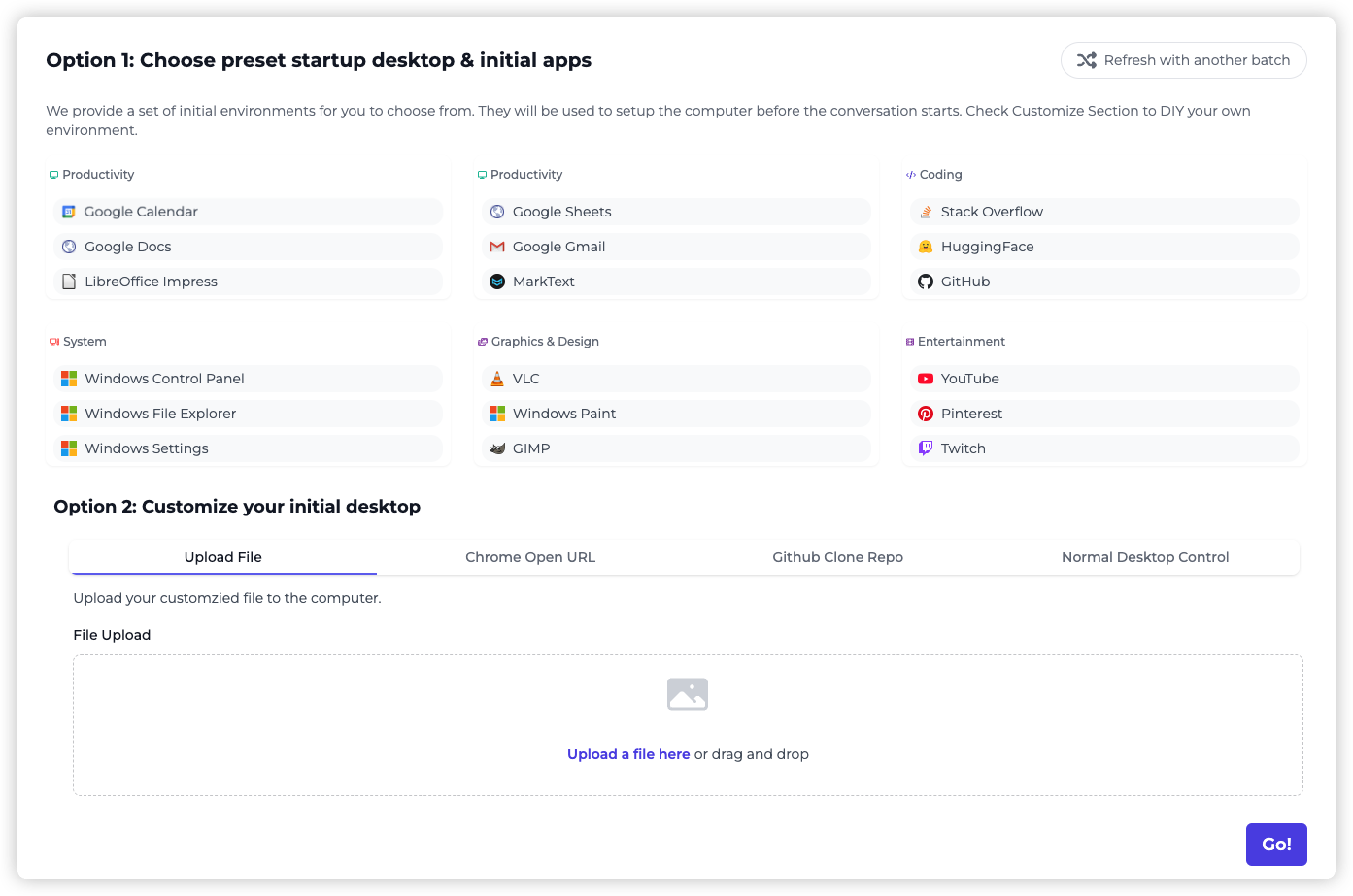Click the GIMP mascot icon
1353x896 pixels.
497,448
